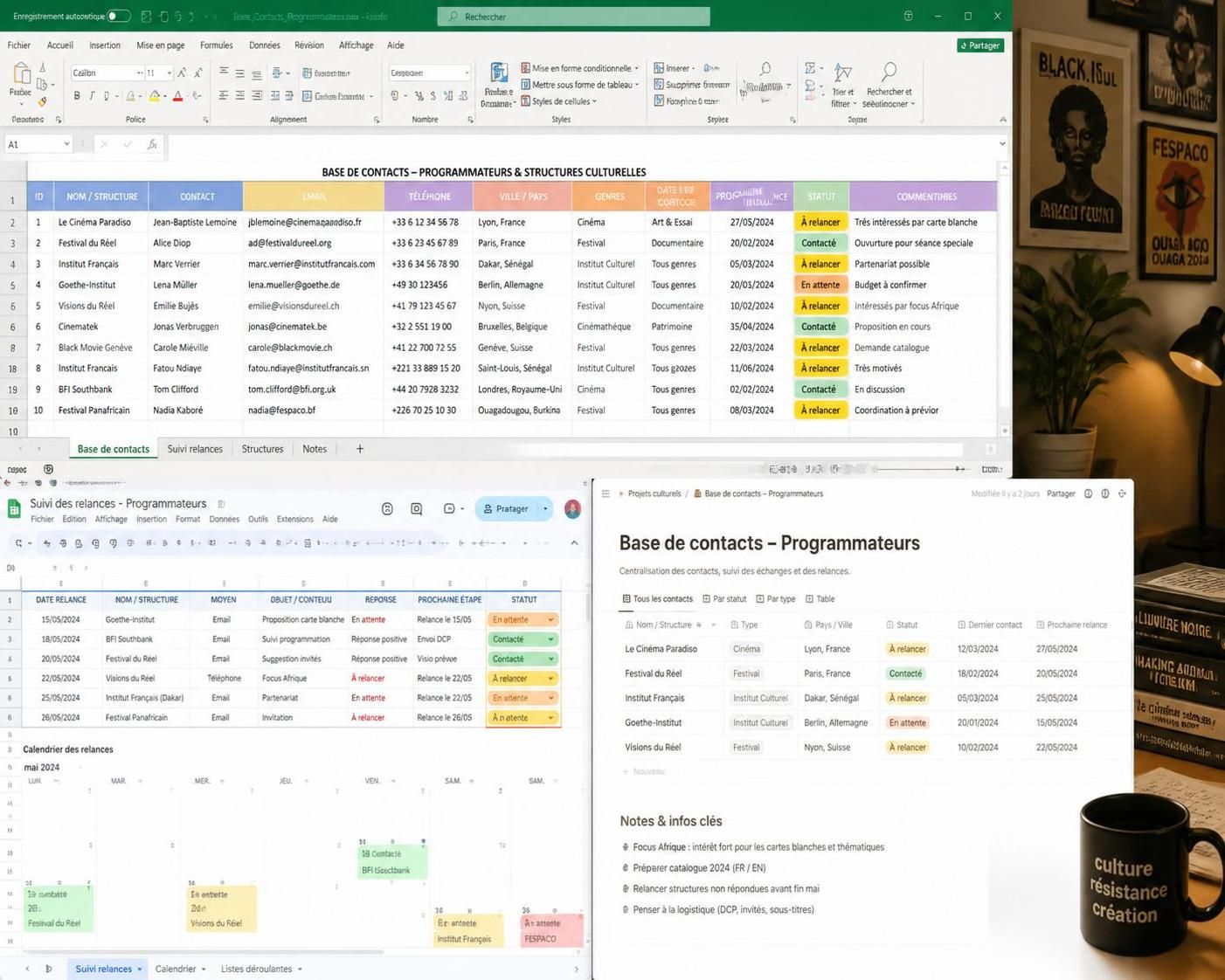The width and height of the screenshot is (1225, 980).
Task: Open Format menu in Google Sheets
Action: click(188, 519)
